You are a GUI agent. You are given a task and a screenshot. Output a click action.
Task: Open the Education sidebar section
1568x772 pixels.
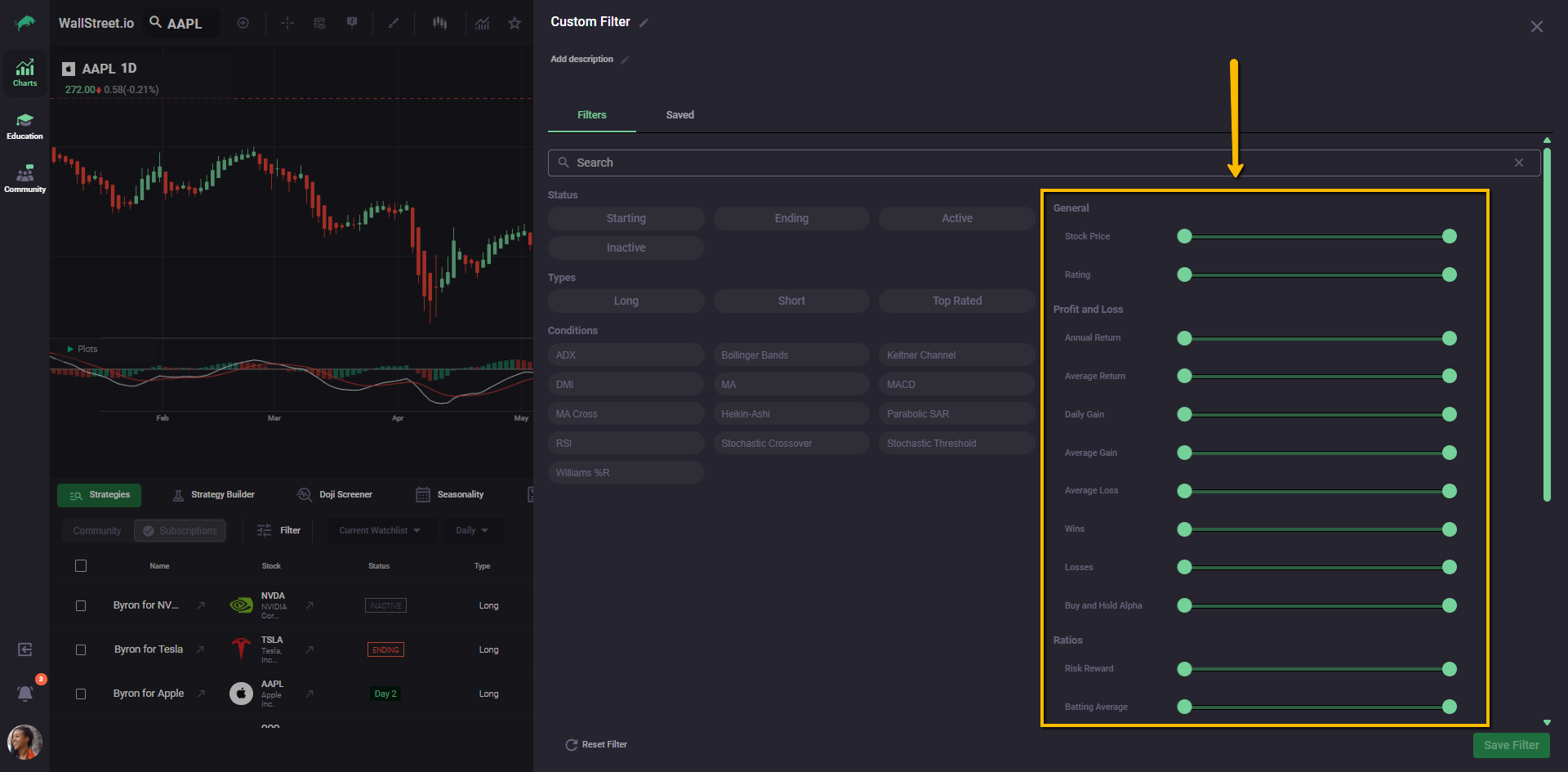click(24, 127)
